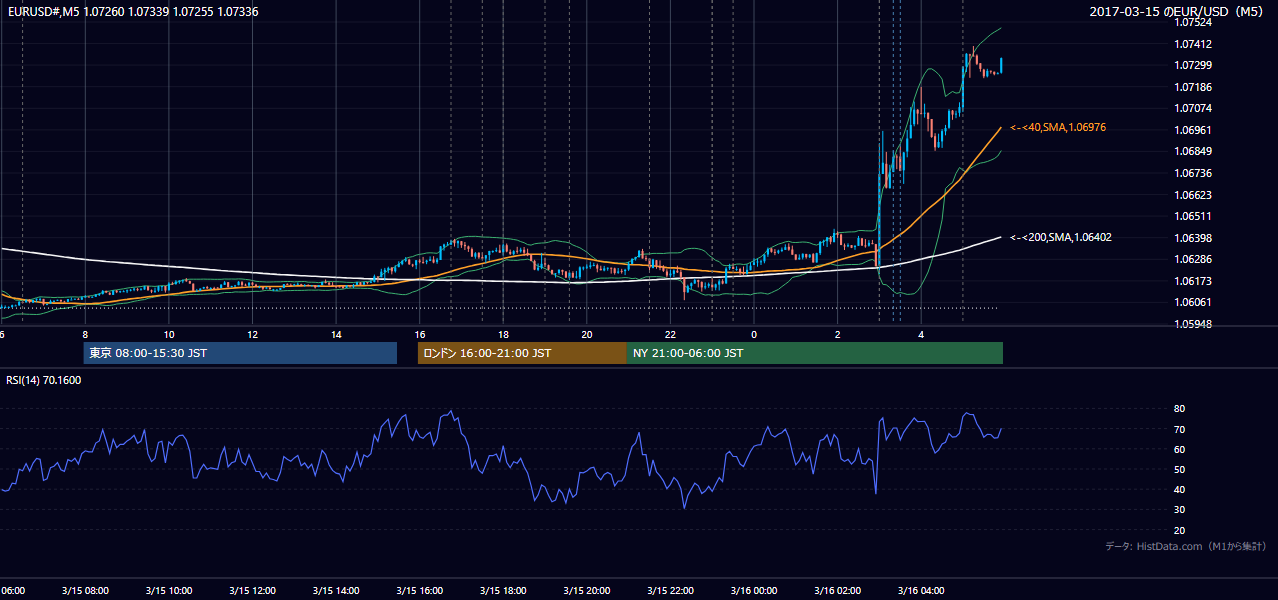Click the 3/15 22:00 time axis label
The height and width of the screenshot is (600, 1278).
[x=670, y=591]
